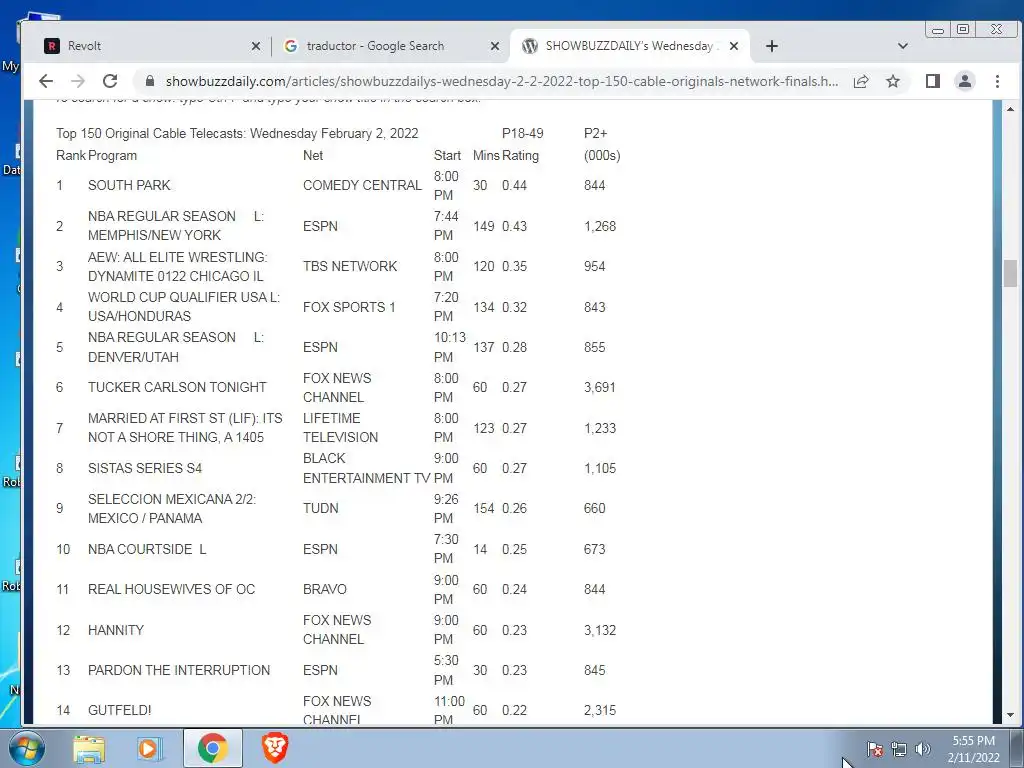
Task: Click the network tray icon
Action: 899,749
